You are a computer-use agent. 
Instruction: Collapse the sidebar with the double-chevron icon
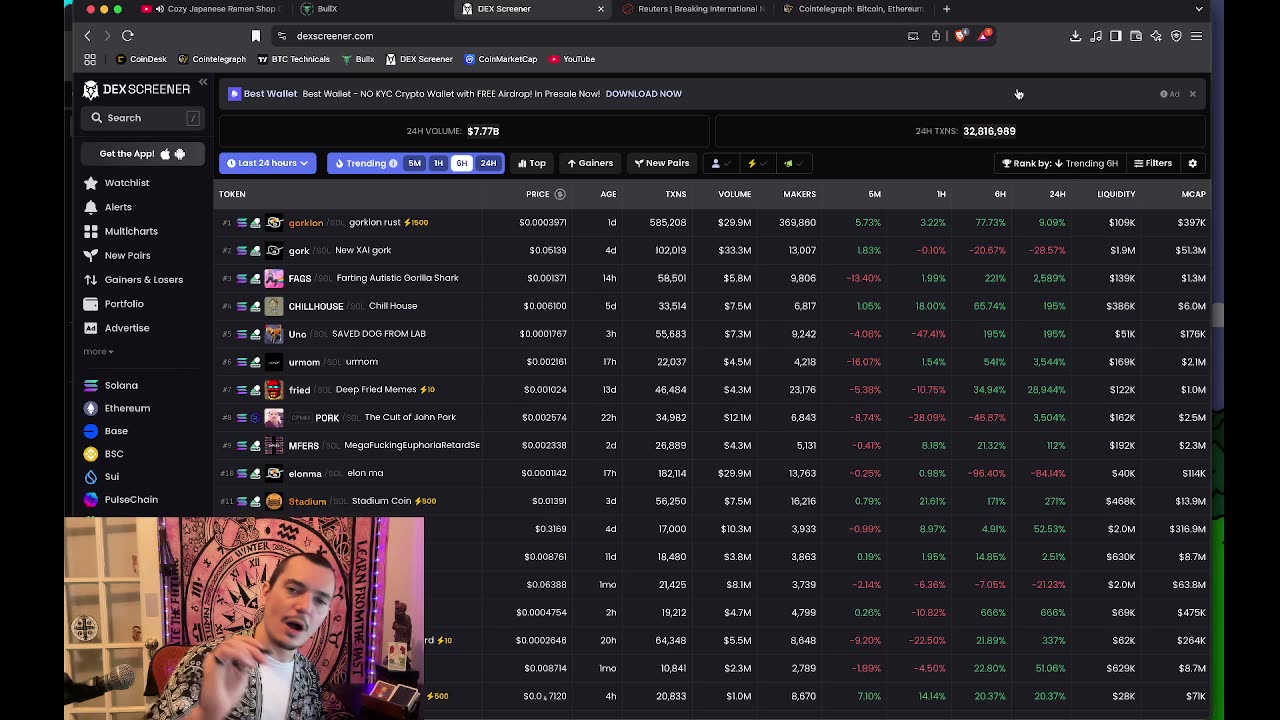click(203, 82)
